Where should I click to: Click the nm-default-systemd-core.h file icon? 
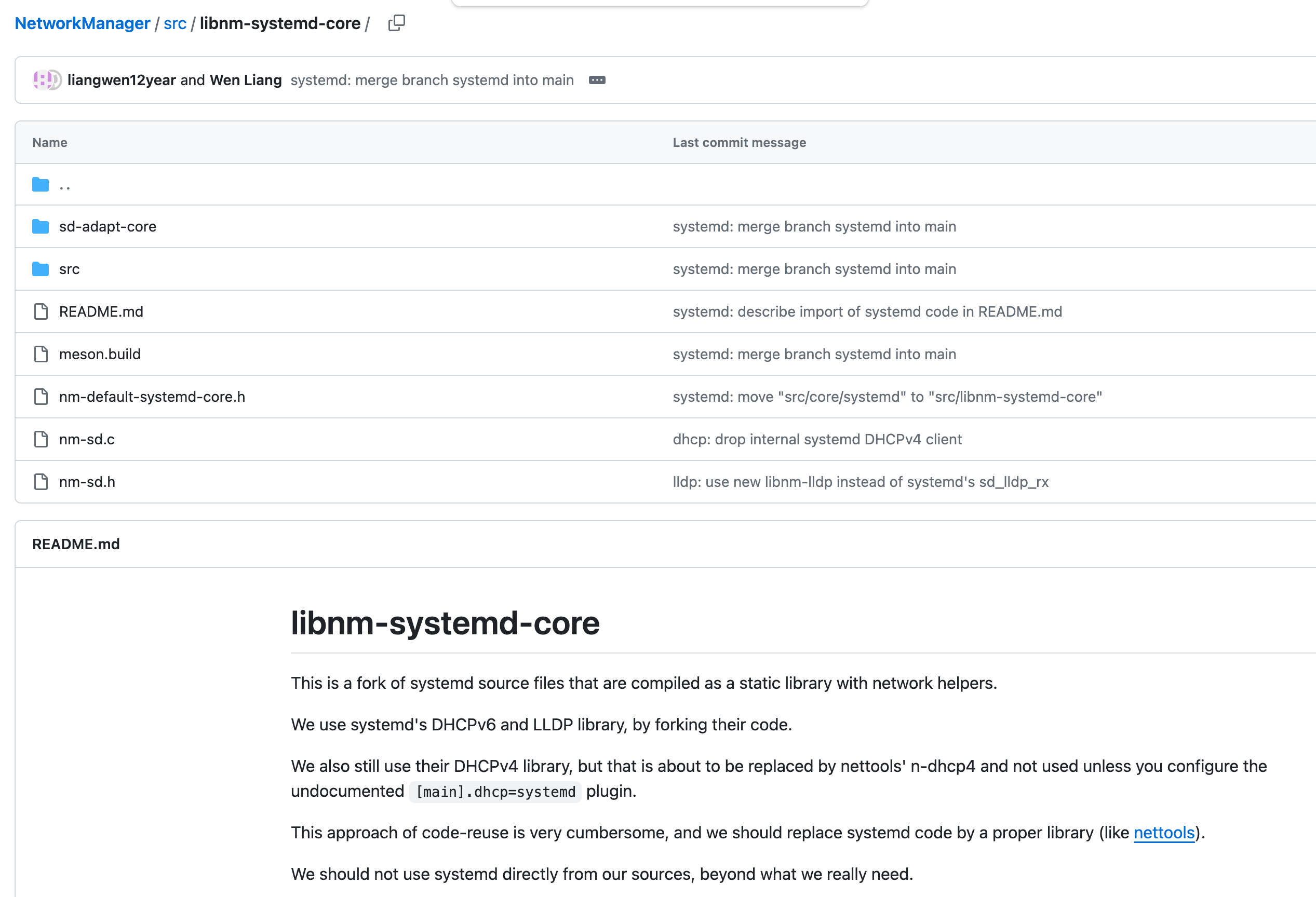(41, 397)
